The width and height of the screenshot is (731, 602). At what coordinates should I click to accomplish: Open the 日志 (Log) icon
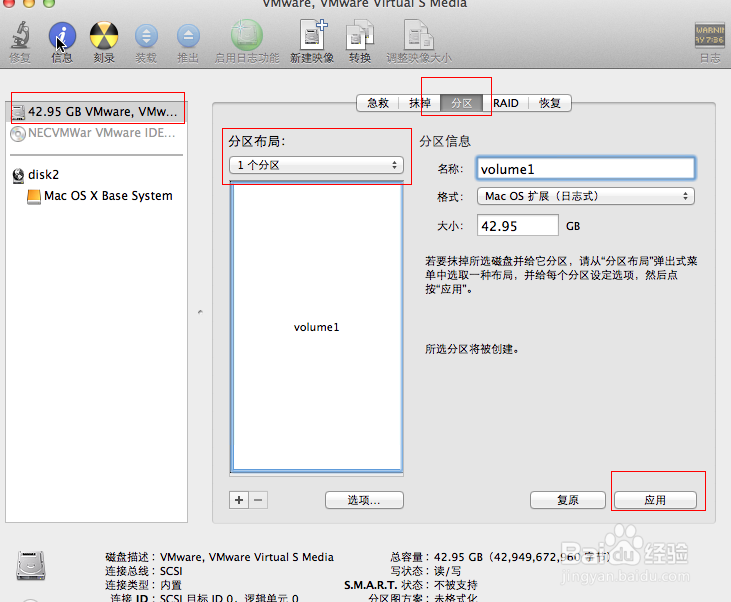(710, 35)
